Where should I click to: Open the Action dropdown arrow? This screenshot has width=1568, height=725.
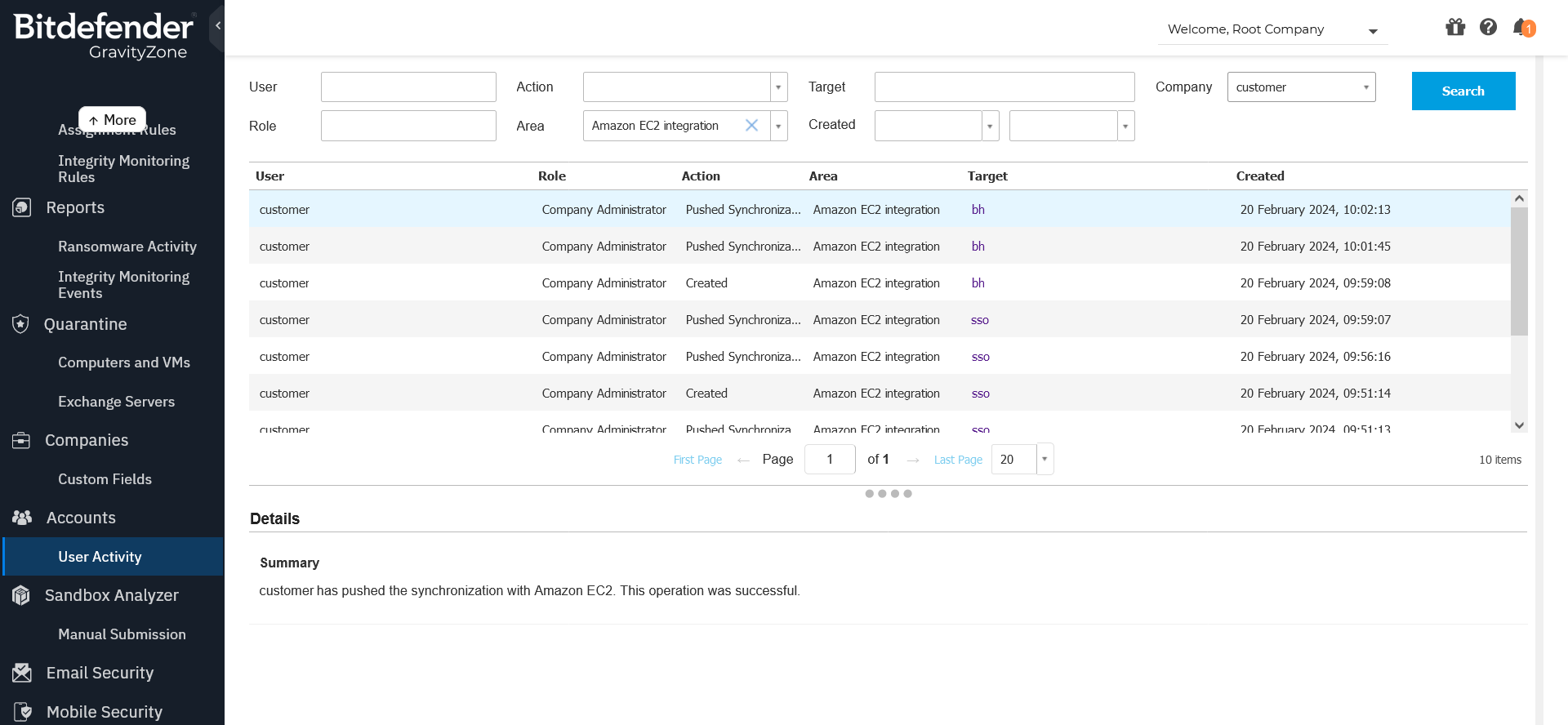click(779, 87)
